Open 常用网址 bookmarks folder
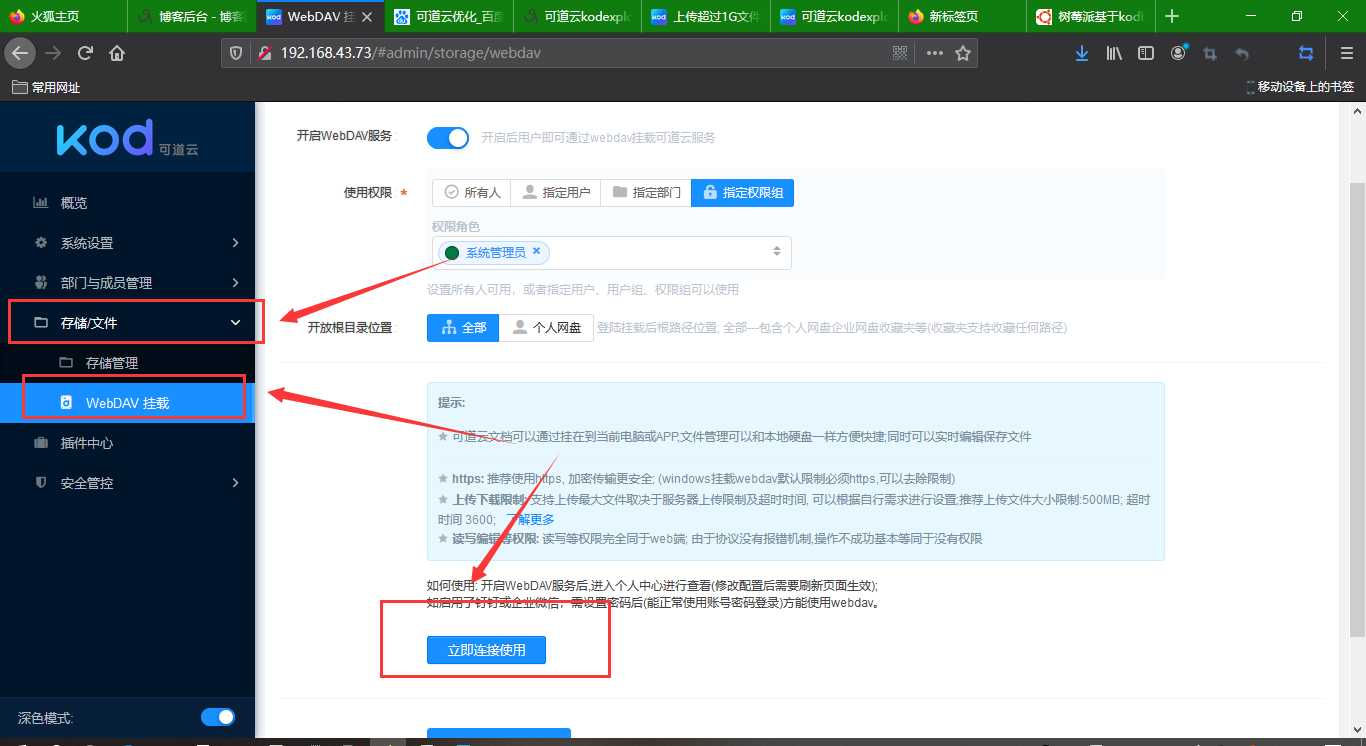 (46, 87)
